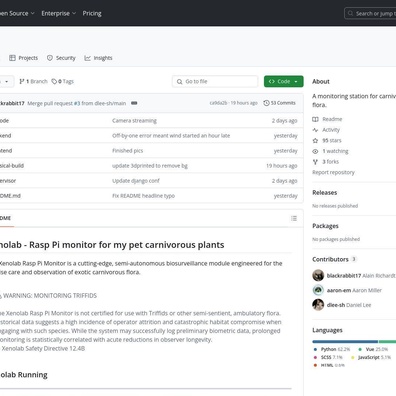Screen dimensions: 396x396
Task: Open Update django conf commit message
Action: tap(136, 181)
